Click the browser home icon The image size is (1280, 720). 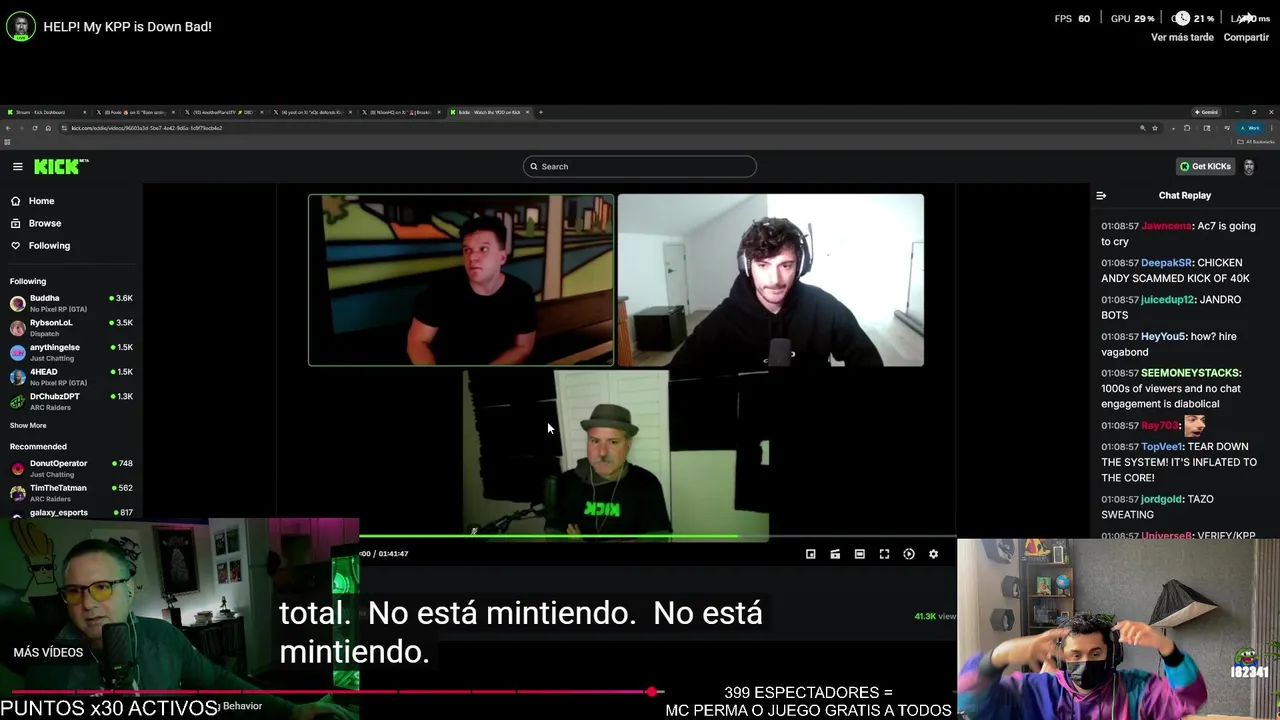click(48, 128)
